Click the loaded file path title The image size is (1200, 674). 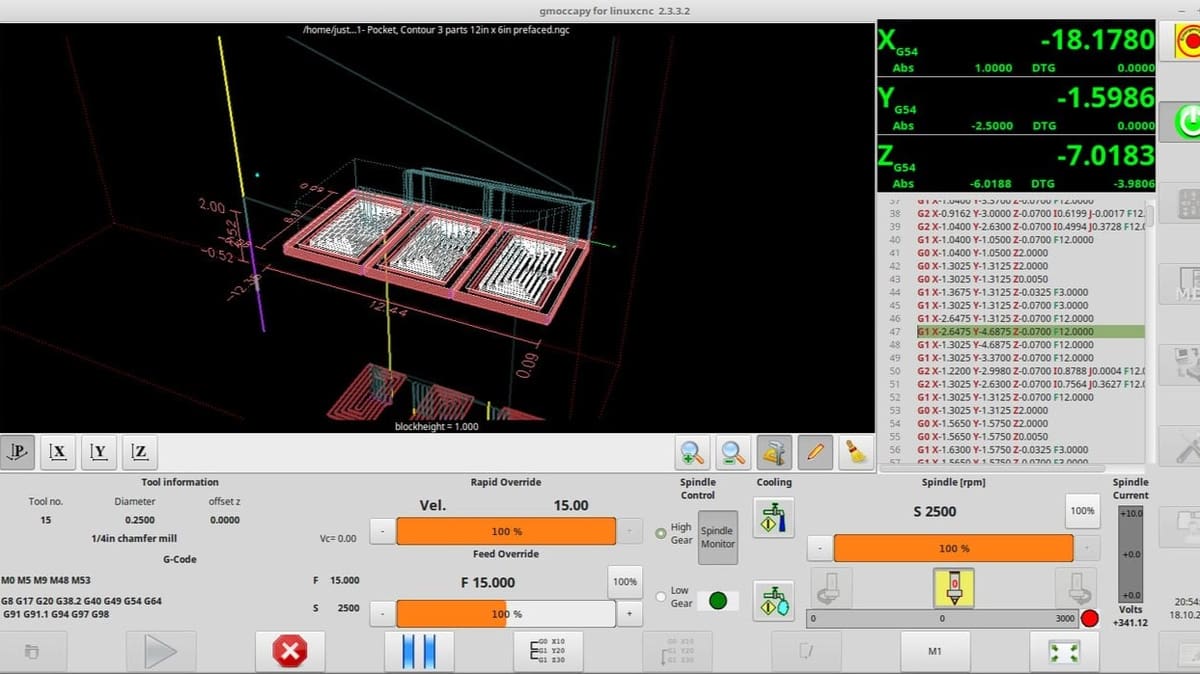click(x=437, y=29)
